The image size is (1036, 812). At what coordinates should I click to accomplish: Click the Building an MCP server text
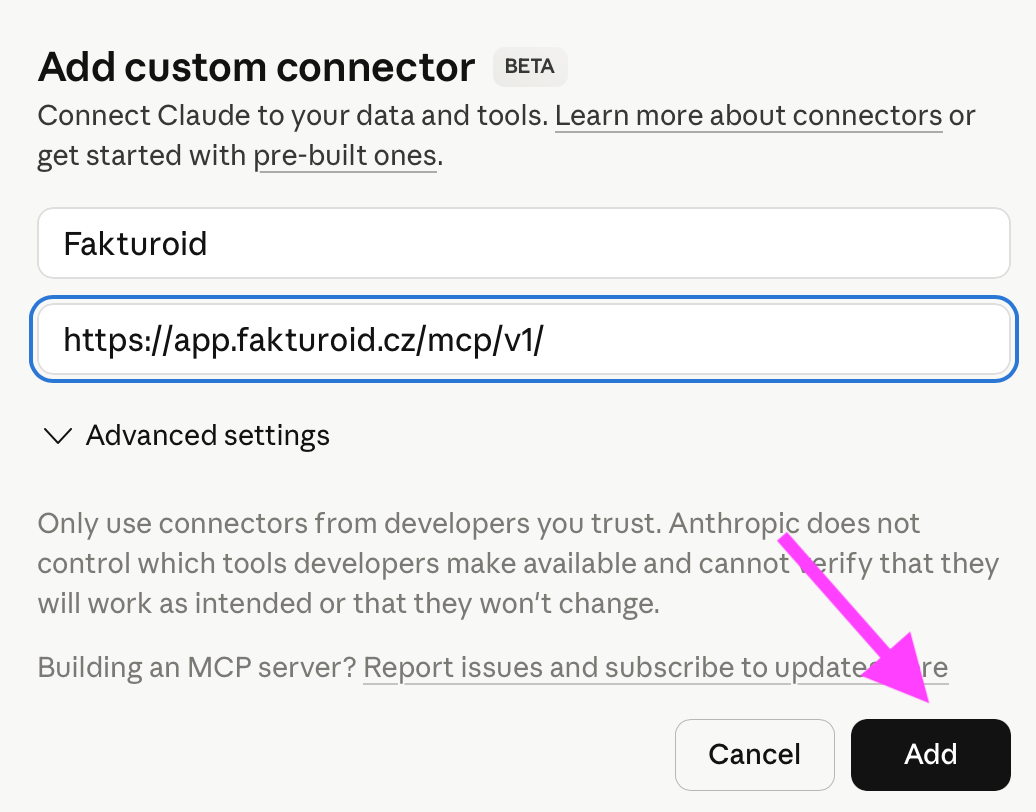click(x=196, y=667)
